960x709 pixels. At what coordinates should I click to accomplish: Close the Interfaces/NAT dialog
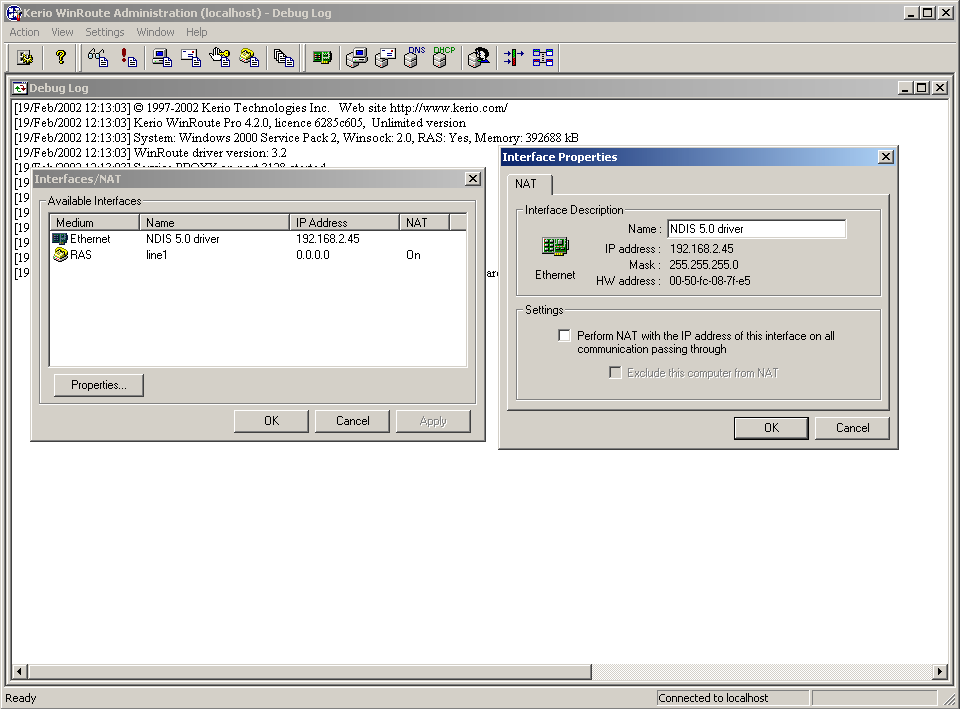pyautogui.click(x=473, y=179)
